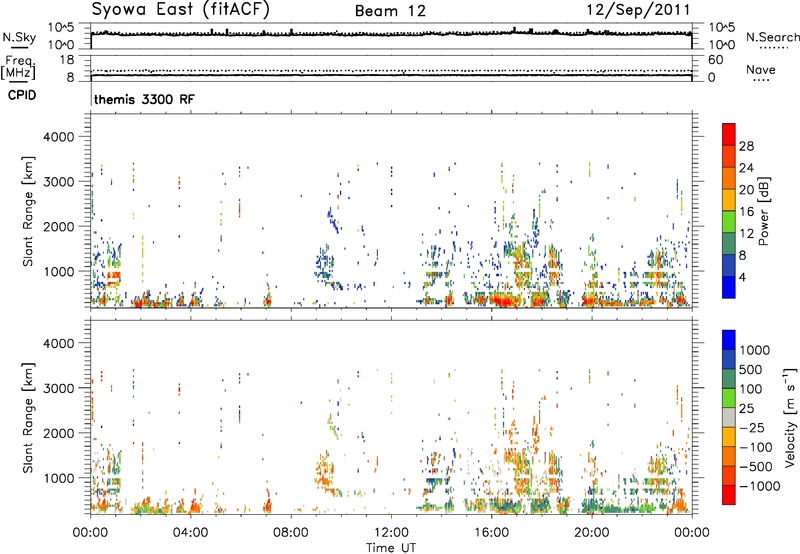This screenshot has height=554, width=800.
Task: Select the 'Beam 12' header label
Action: tap(390, 11)
